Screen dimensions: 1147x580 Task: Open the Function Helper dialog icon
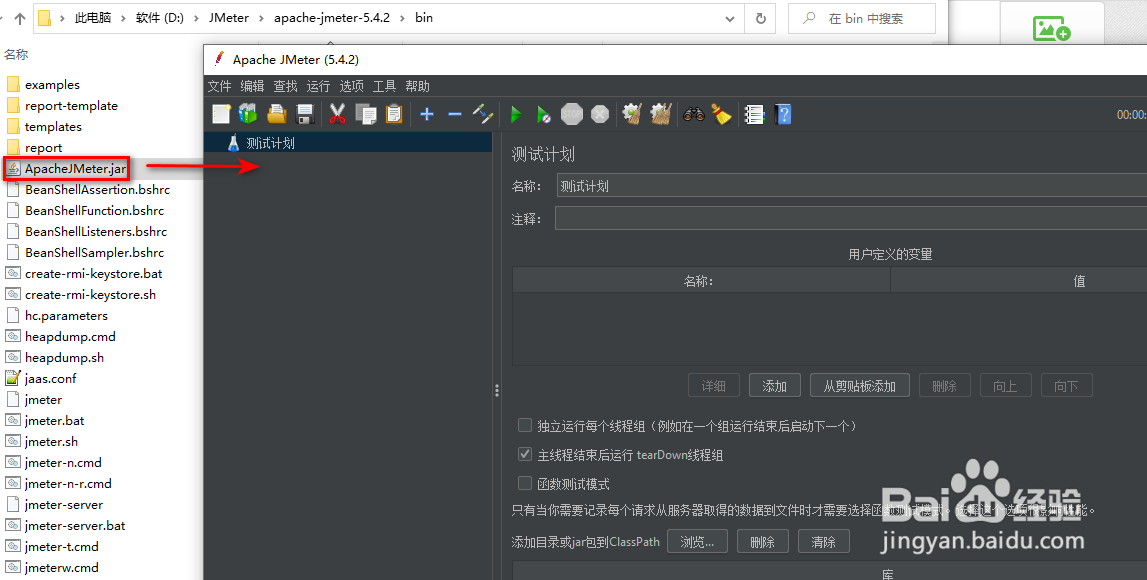[753, 114]
